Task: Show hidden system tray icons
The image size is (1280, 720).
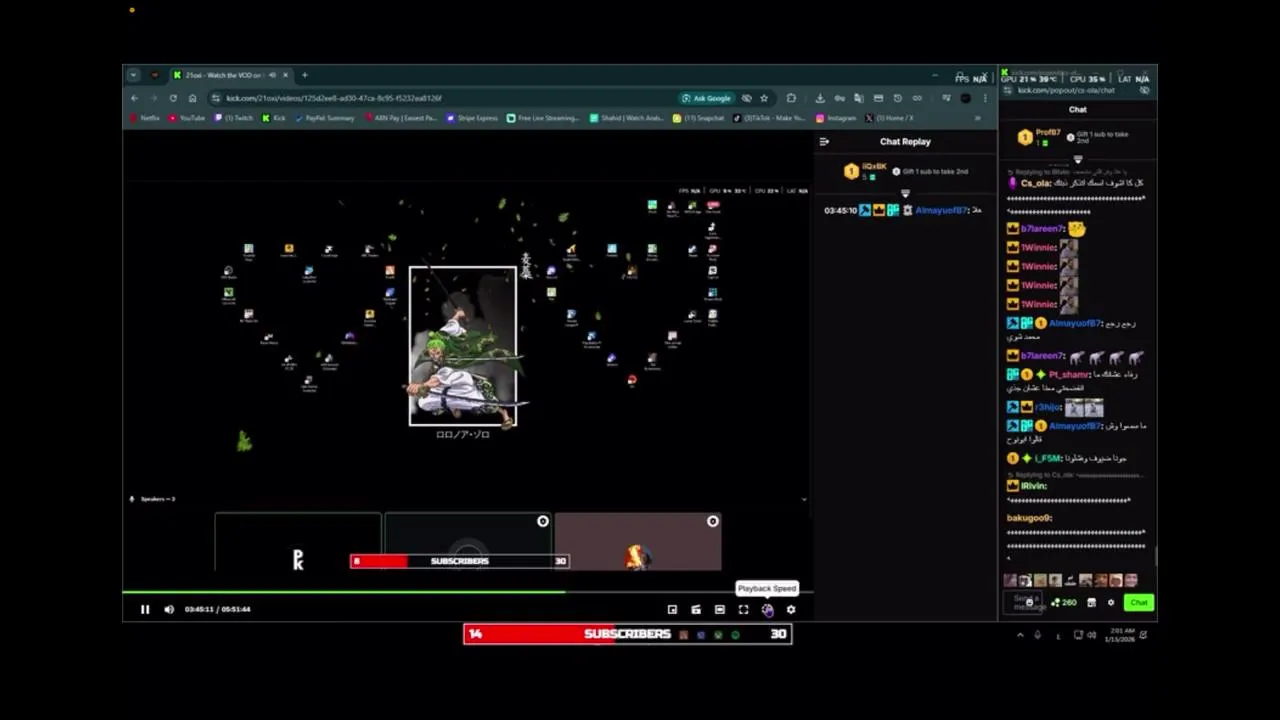Action: click(1020, 634)
